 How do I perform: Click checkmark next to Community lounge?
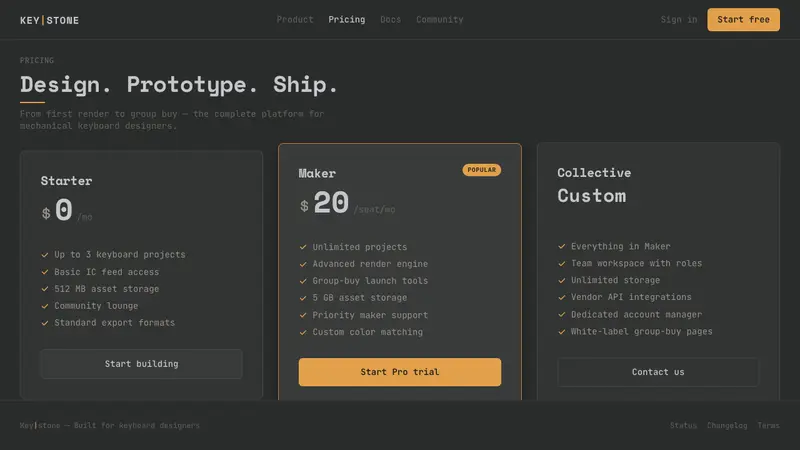(45, 306)
